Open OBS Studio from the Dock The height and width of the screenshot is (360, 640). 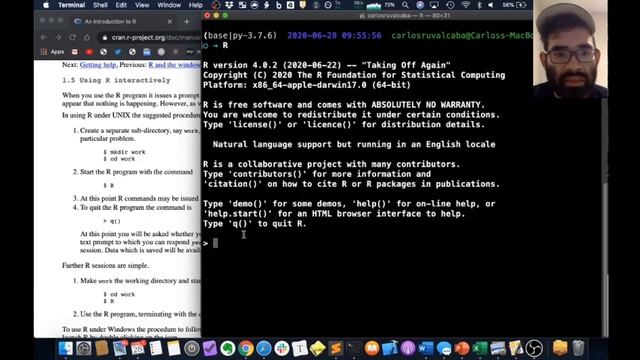(x=534, y=349)
